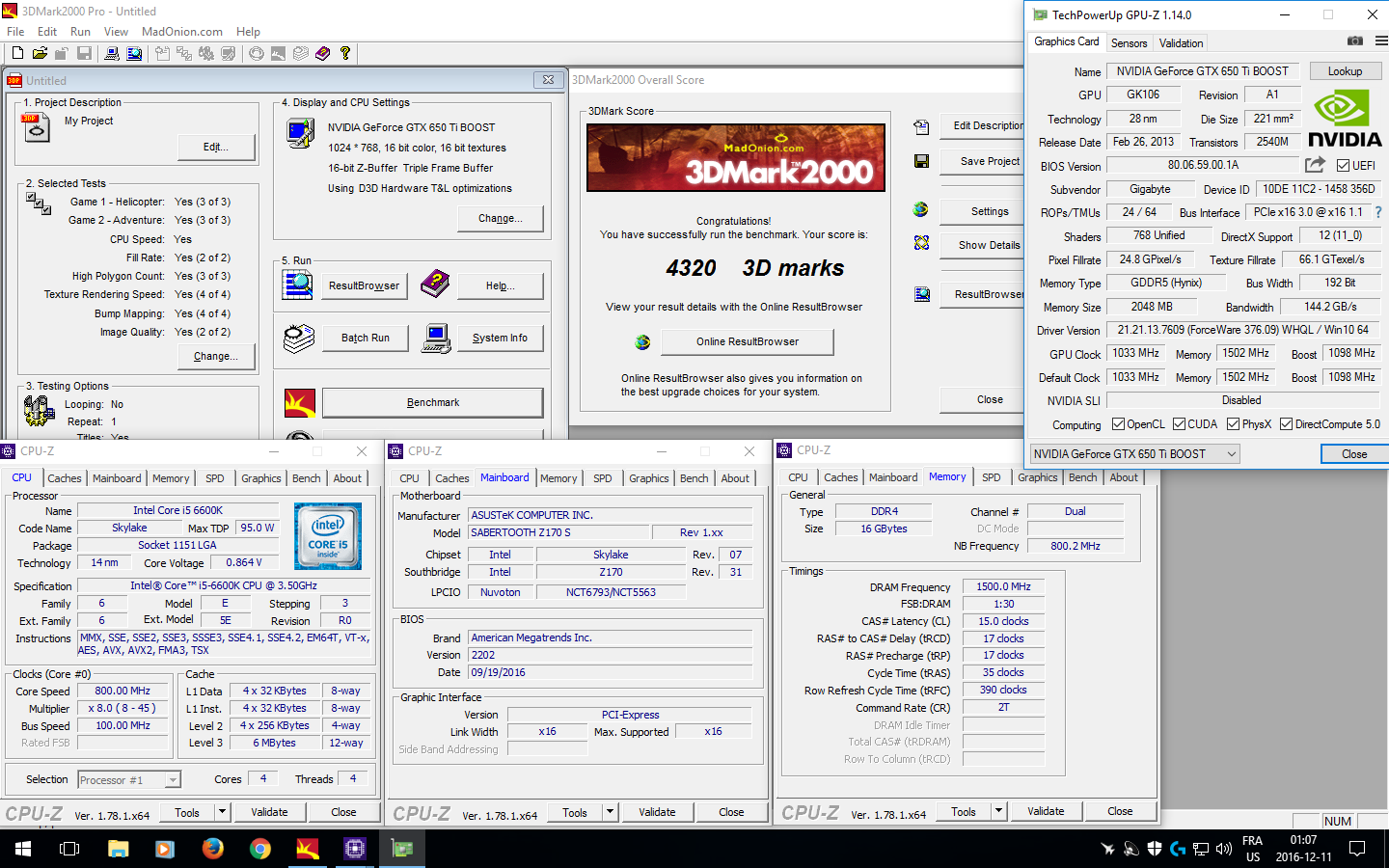
Task: Click the Open Project folder toolbar icon
Action: pyautogui.click(x=40, y=54)
